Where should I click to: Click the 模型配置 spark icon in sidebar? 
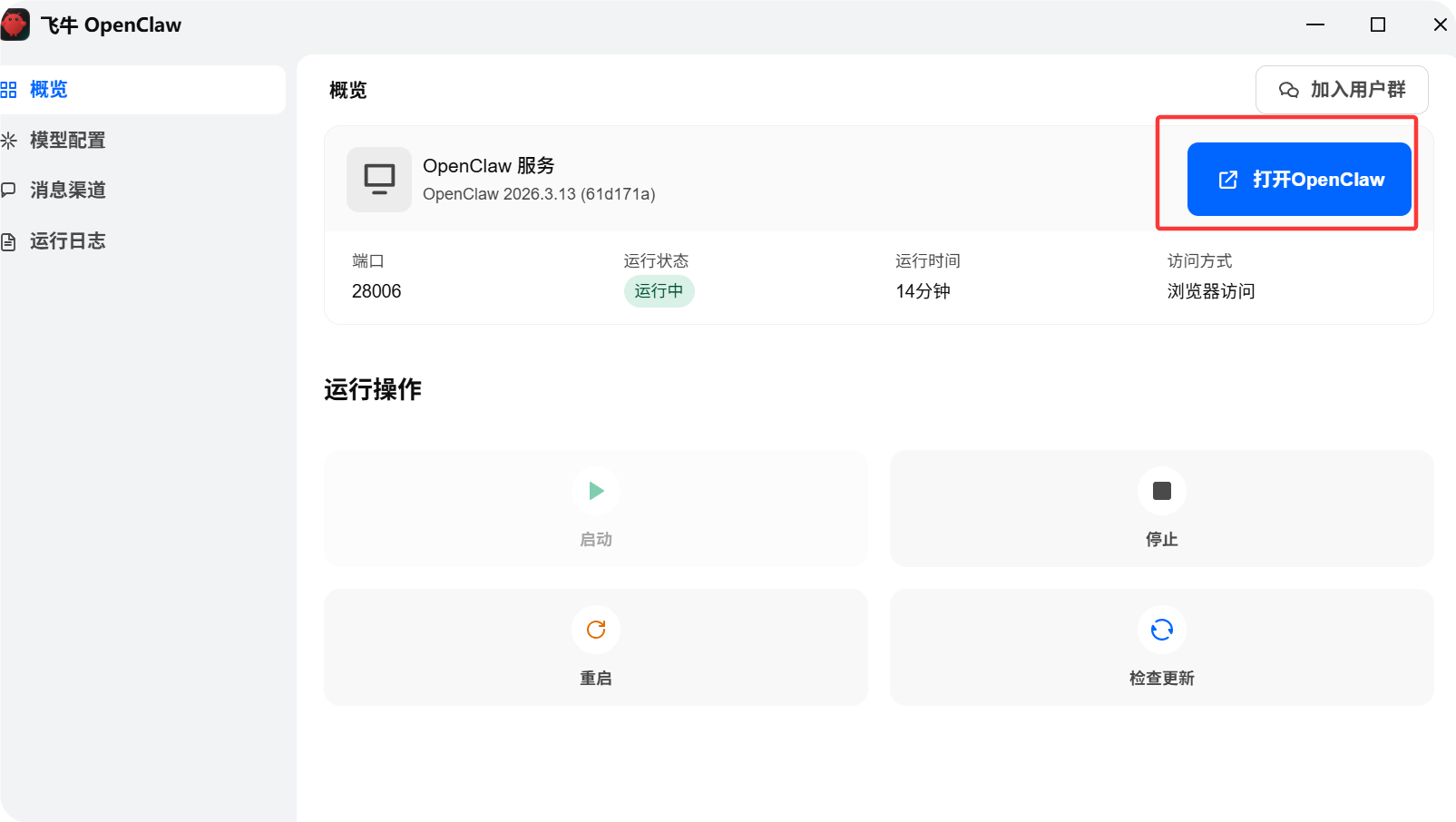(x=10, y=140)
